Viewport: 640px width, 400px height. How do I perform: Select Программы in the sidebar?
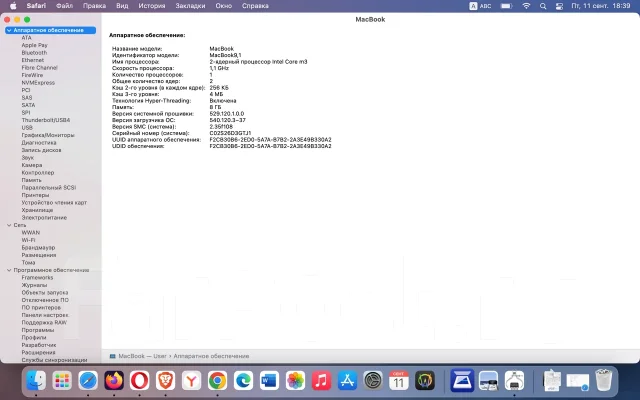click(38, 330)
